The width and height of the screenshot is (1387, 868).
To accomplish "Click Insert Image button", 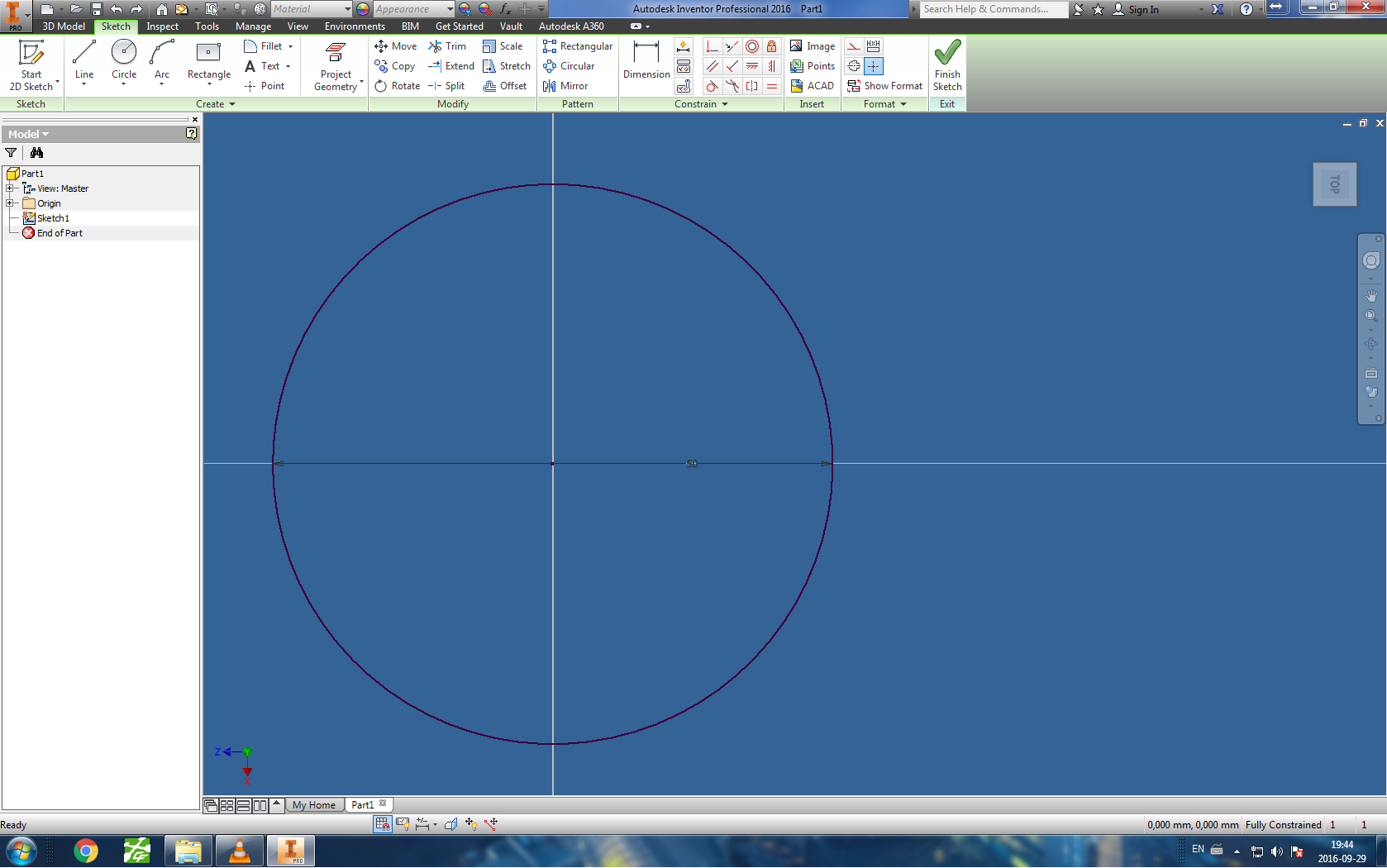I will (813, 46).
